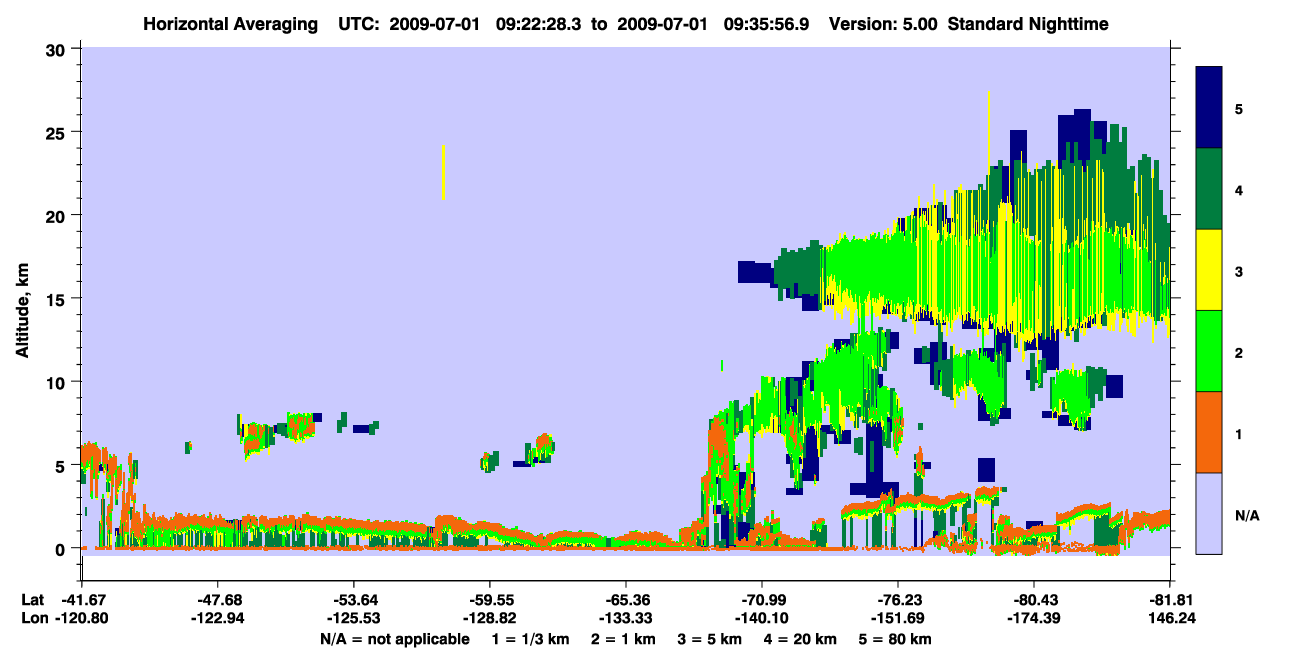Click the longitude value 146.24
The width and height of the screenshot is (1300, 667).
pyautogui.click(x=1170, y=619)
